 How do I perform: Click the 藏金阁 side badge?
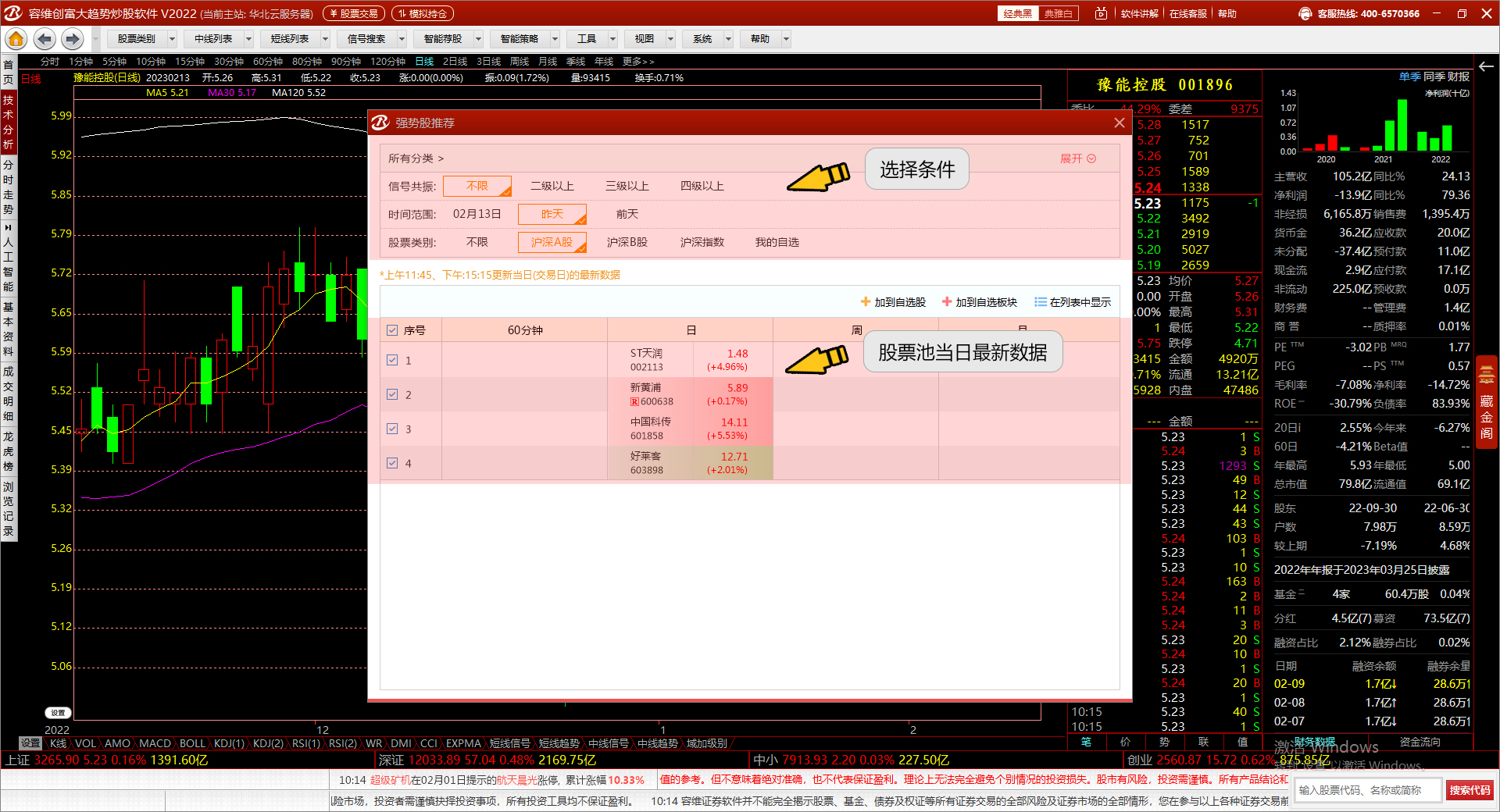coord(1486,401)
